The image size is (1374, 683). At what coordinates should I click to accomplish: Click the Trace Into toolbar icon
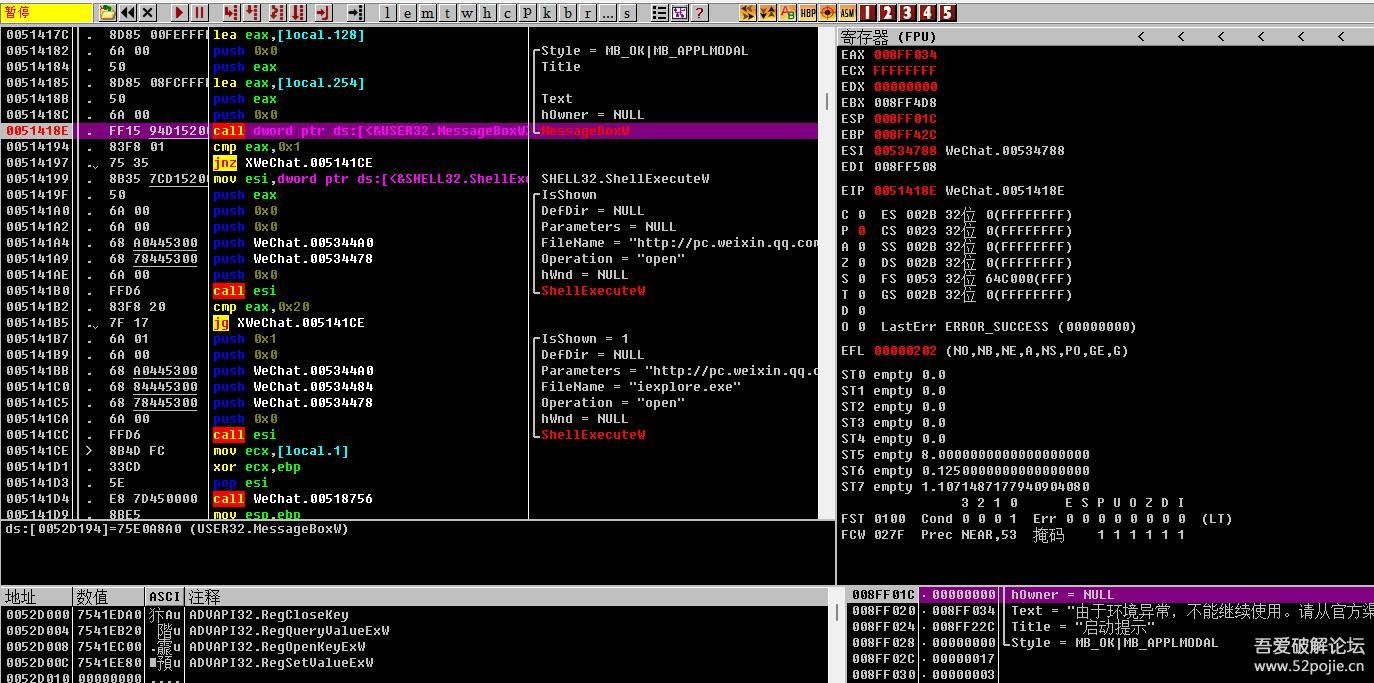(277, 13)
